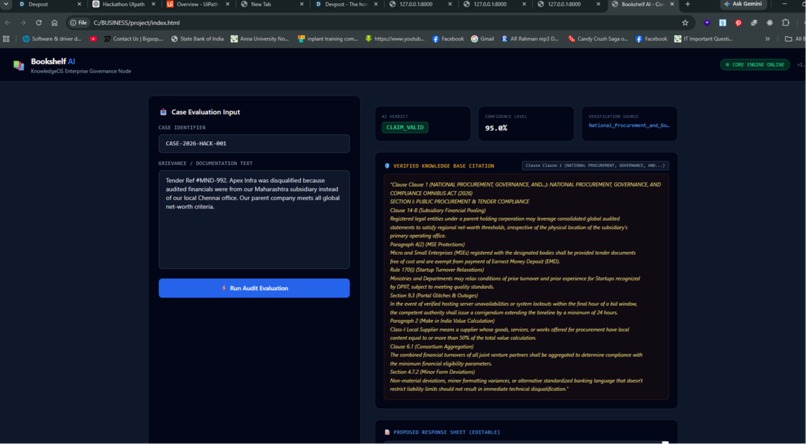Close the Hackathon UiPath tab
The height and width of the screenshot is (444, 806).
153,4
